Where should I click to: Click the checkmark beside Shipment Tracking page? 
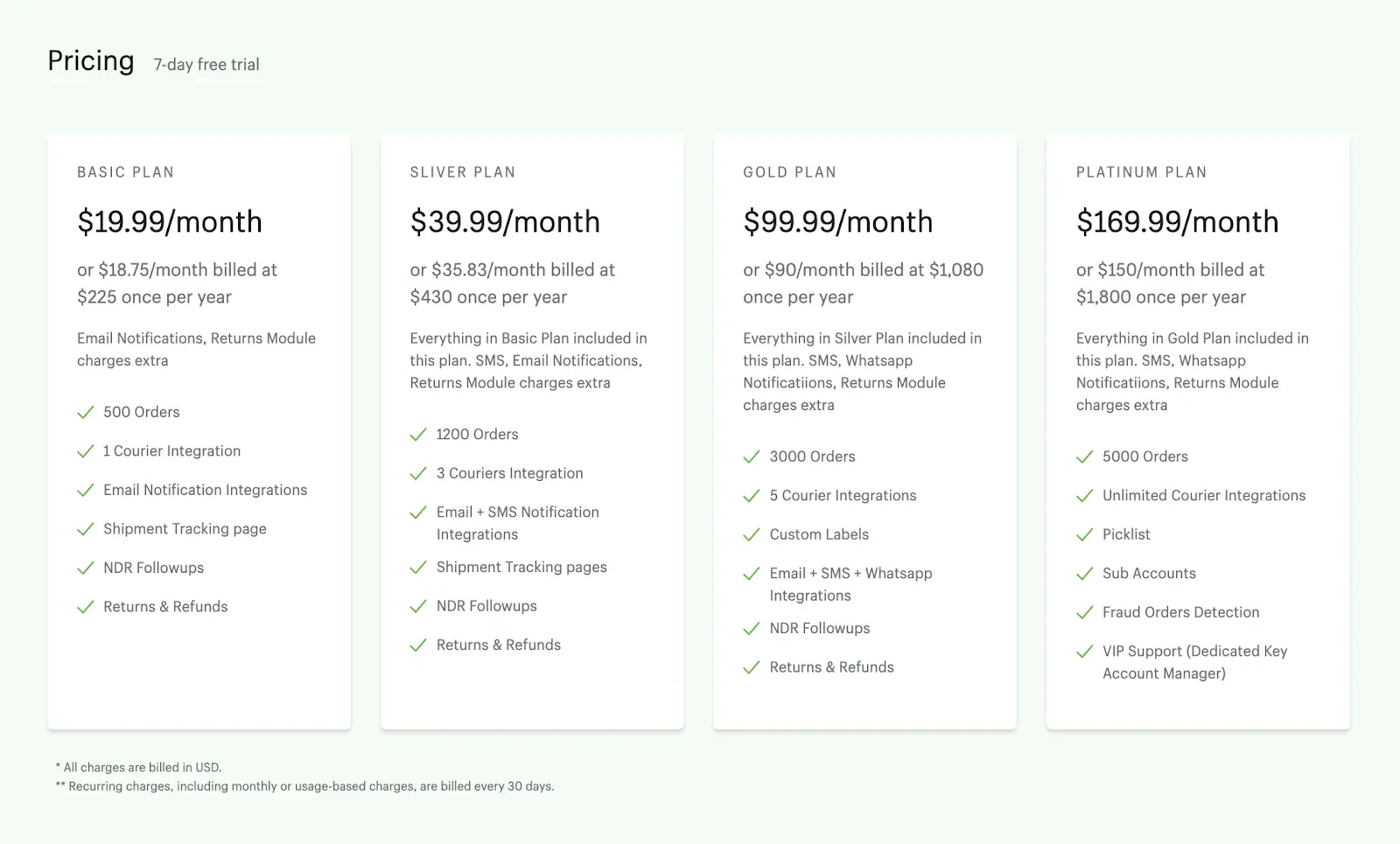85,528
